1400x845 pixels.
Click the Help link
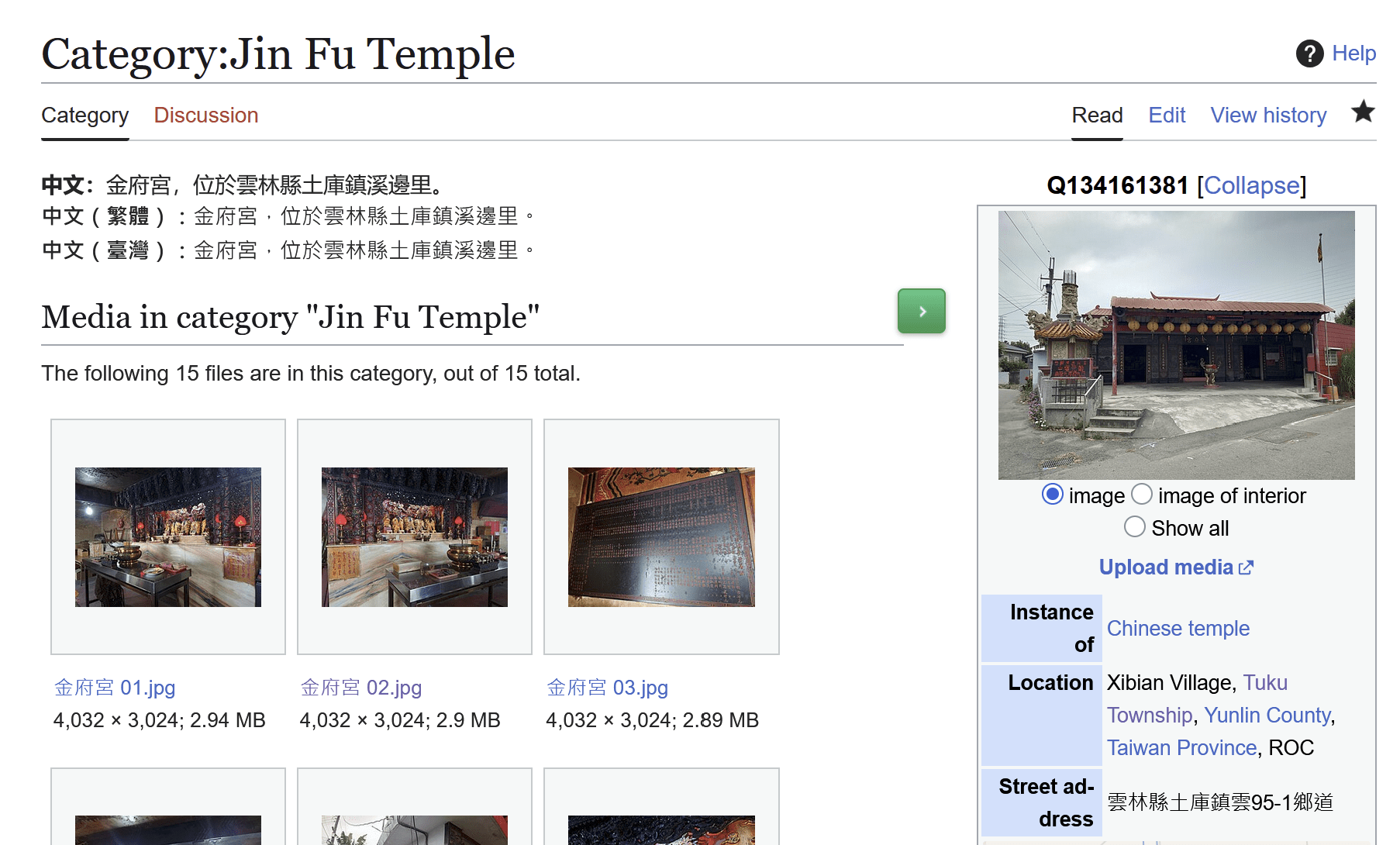coord(1353,53)
